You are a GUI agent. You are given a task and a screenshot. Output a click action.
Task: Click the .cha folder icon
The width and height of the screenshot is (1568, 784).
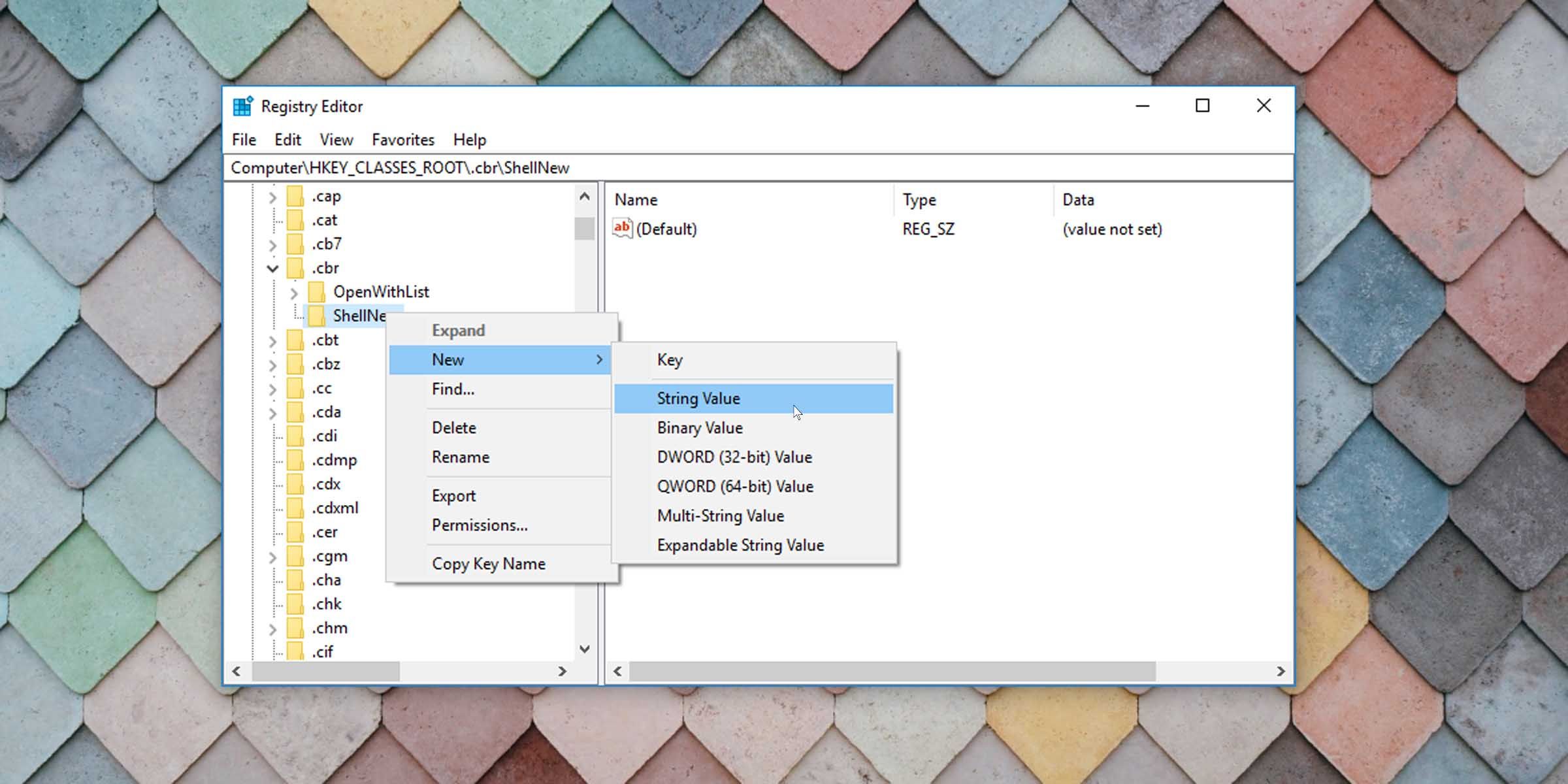click(x=295, y=580)
